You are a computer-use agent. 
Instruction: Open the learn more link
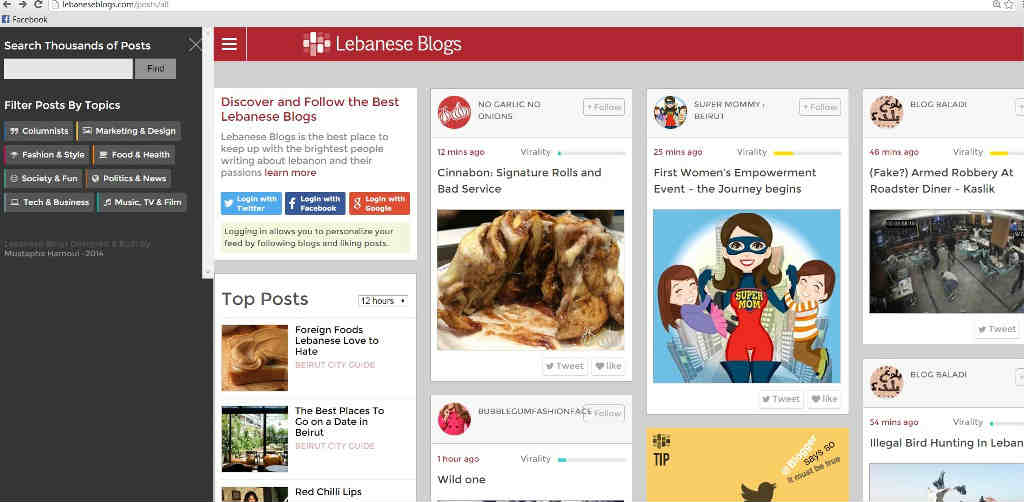click(x=290, y=173)
